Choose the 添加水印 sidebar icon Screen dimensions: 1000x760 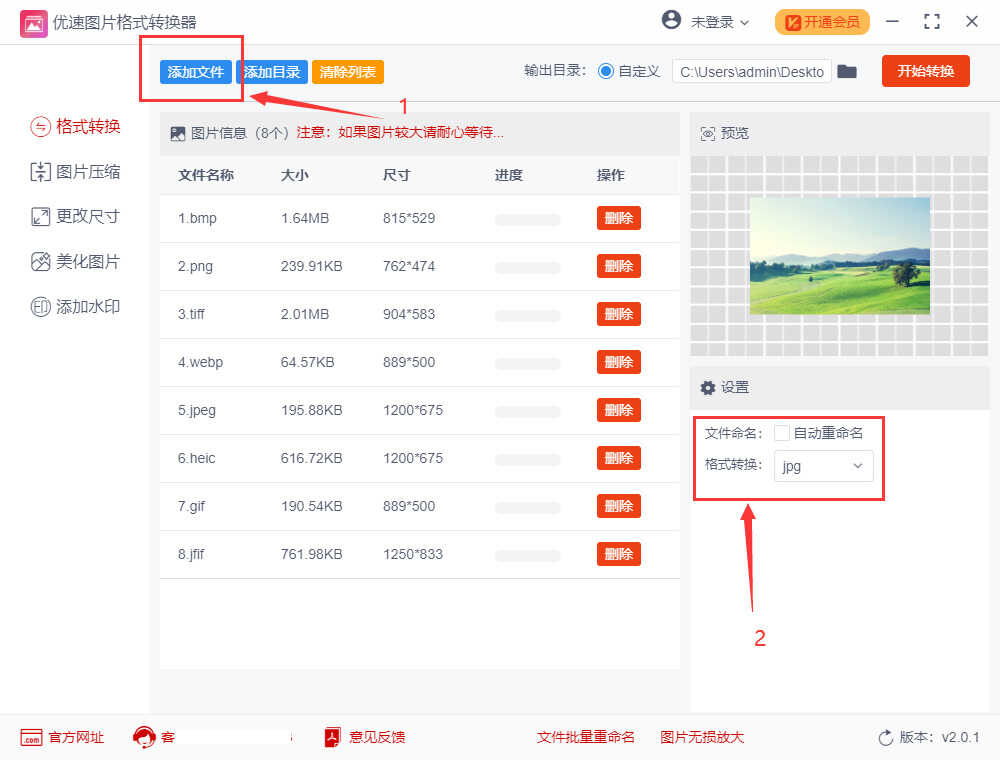pos(40,307)
